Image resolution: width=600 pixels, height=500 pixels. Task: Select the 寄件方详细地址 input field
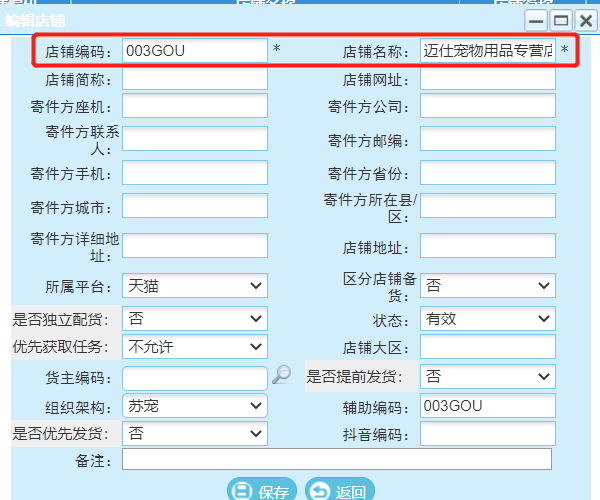[195, 246]
